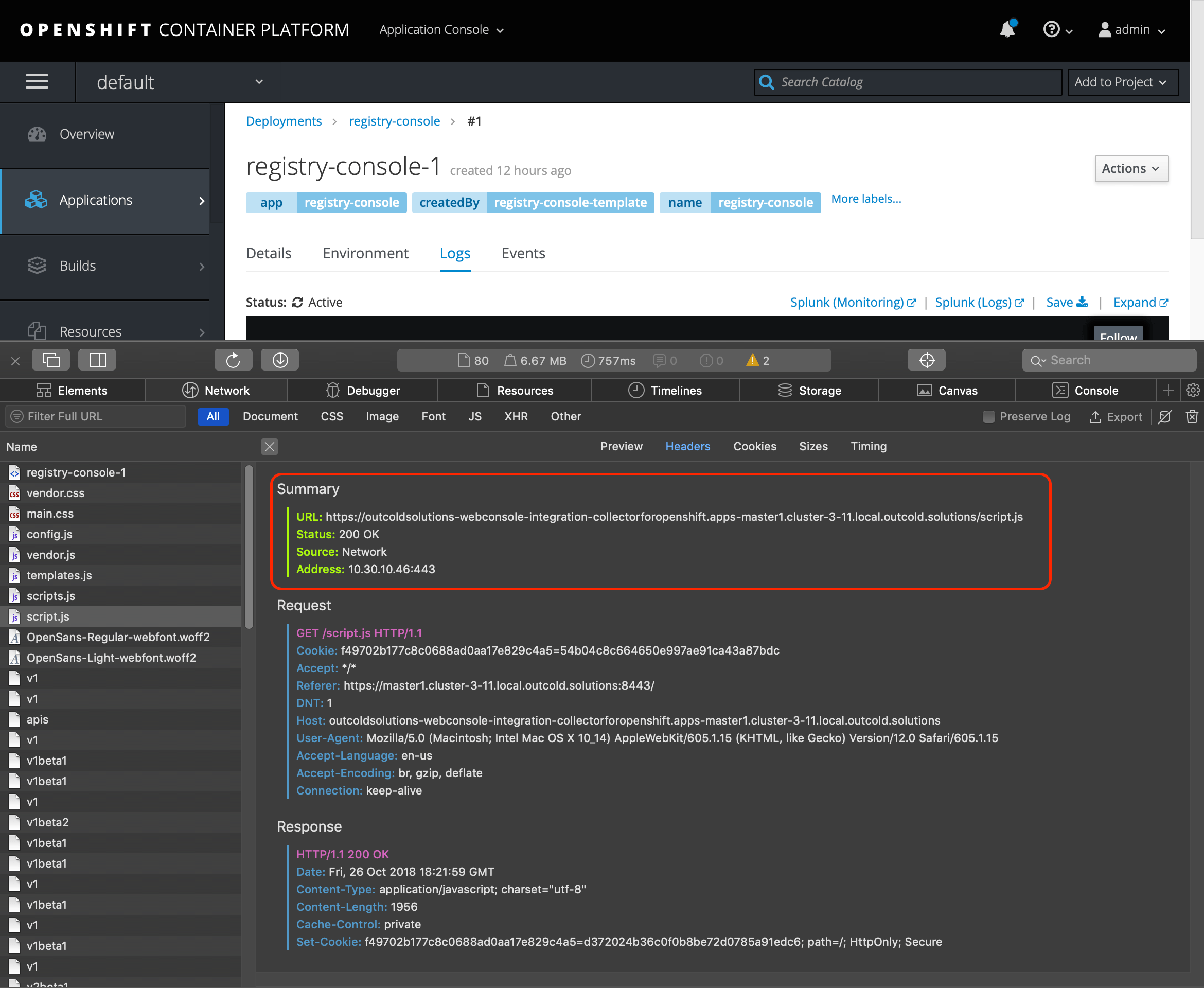Screen dimensions: 1204x988
Task: Click the hamburger menu beside project selector
Action: (37, 81)
